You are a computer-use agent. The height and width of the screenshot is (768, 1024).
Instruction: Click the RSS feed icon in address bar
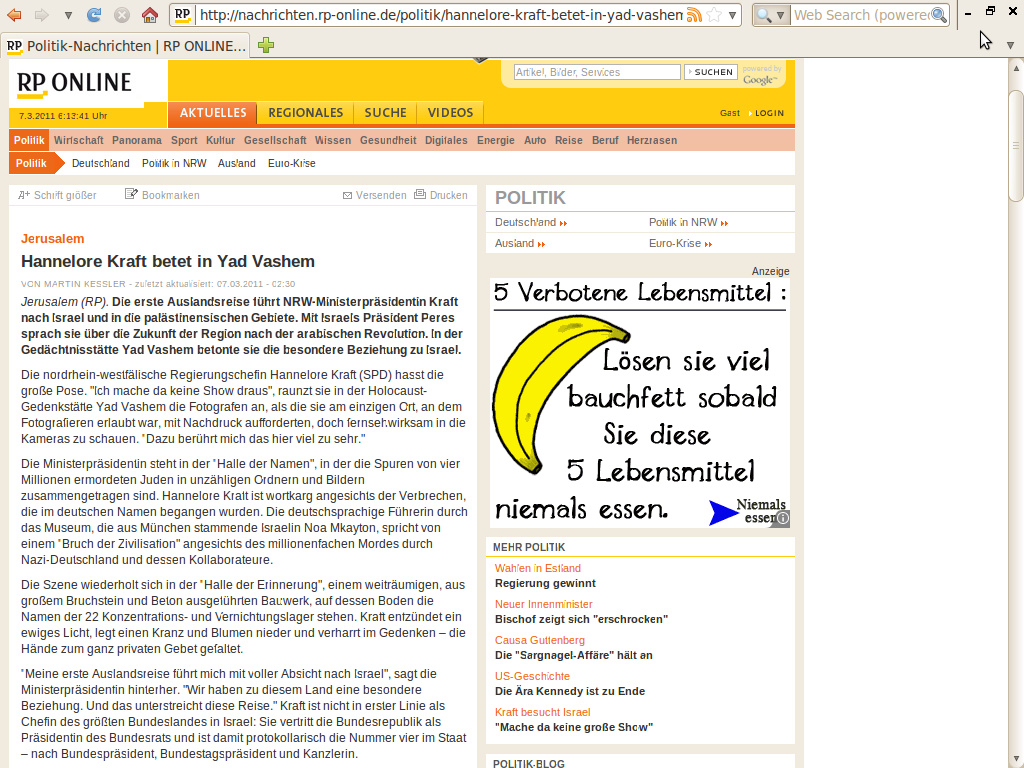point(694,15)
